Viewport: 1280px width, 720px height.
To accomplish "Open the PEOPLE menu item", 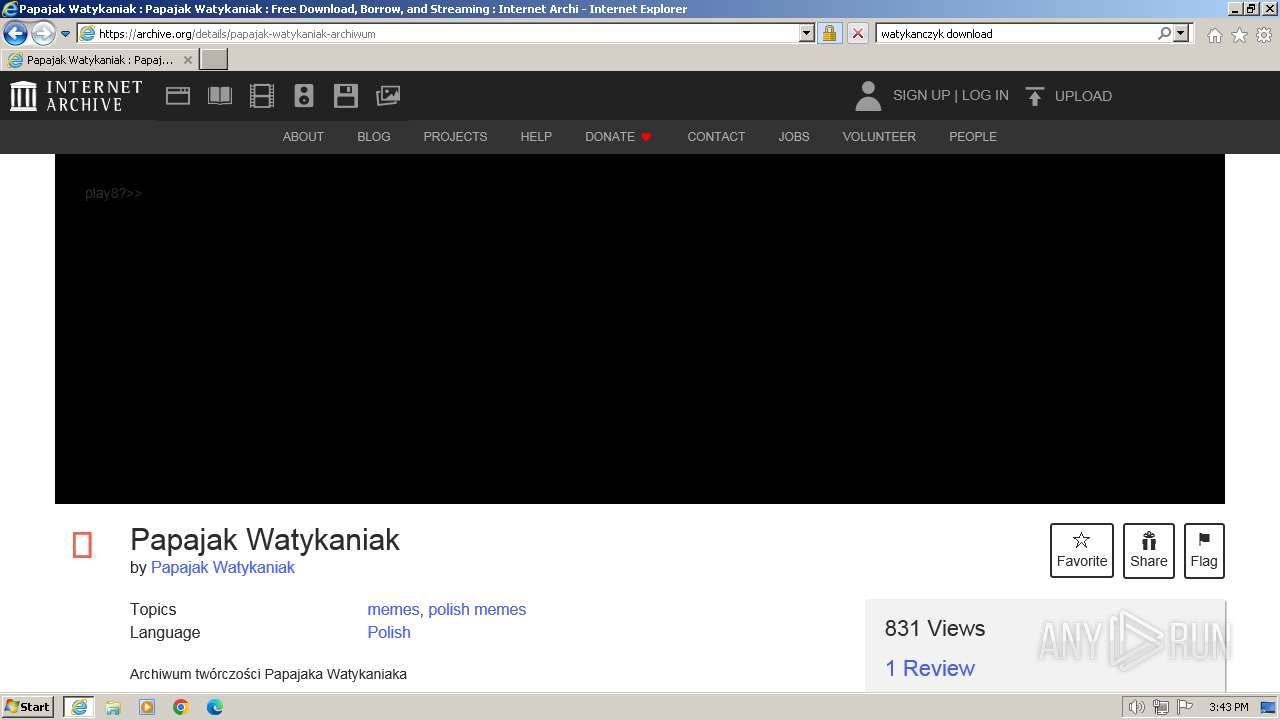I will tap(973, 137).
